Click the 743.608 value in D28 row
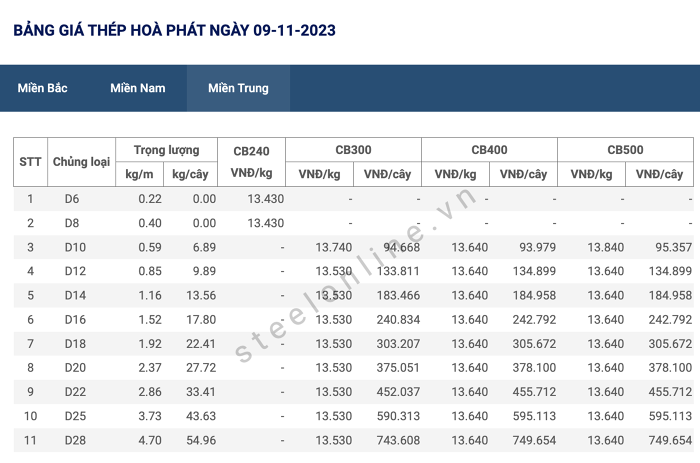 coord(398,440)
